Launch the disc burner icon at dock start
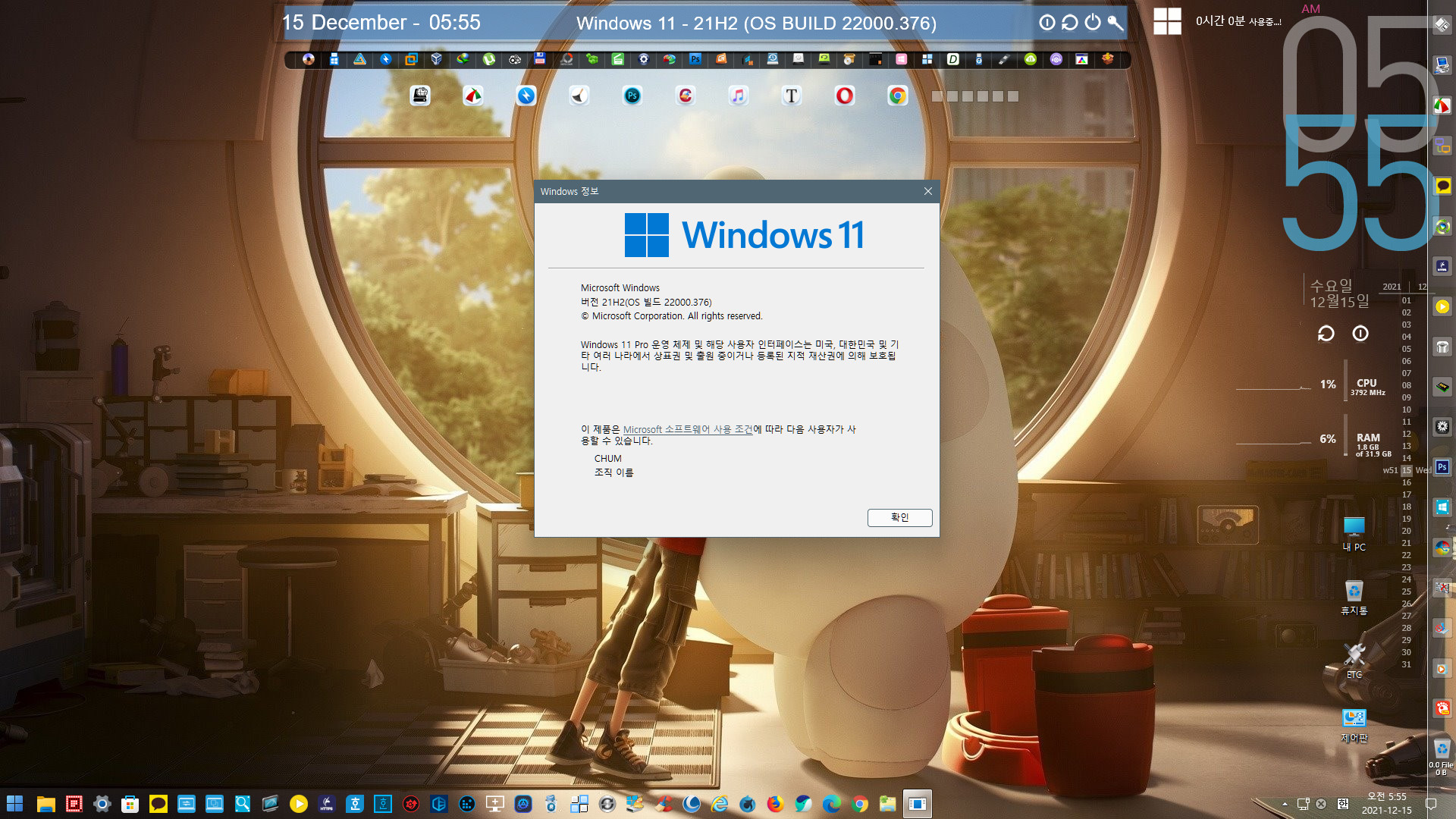The width and height of the screenshot is (1456, 819). (309, 59)
